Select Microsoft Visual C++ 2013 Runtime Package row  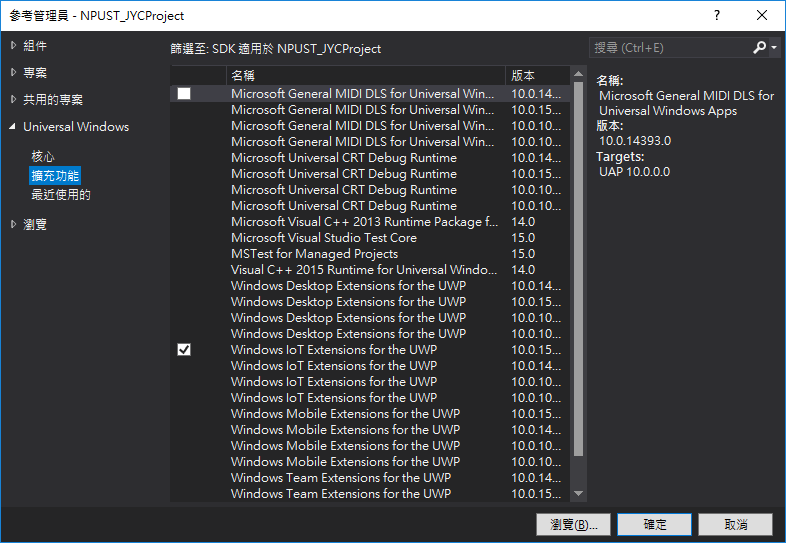[x=370, y=222]
